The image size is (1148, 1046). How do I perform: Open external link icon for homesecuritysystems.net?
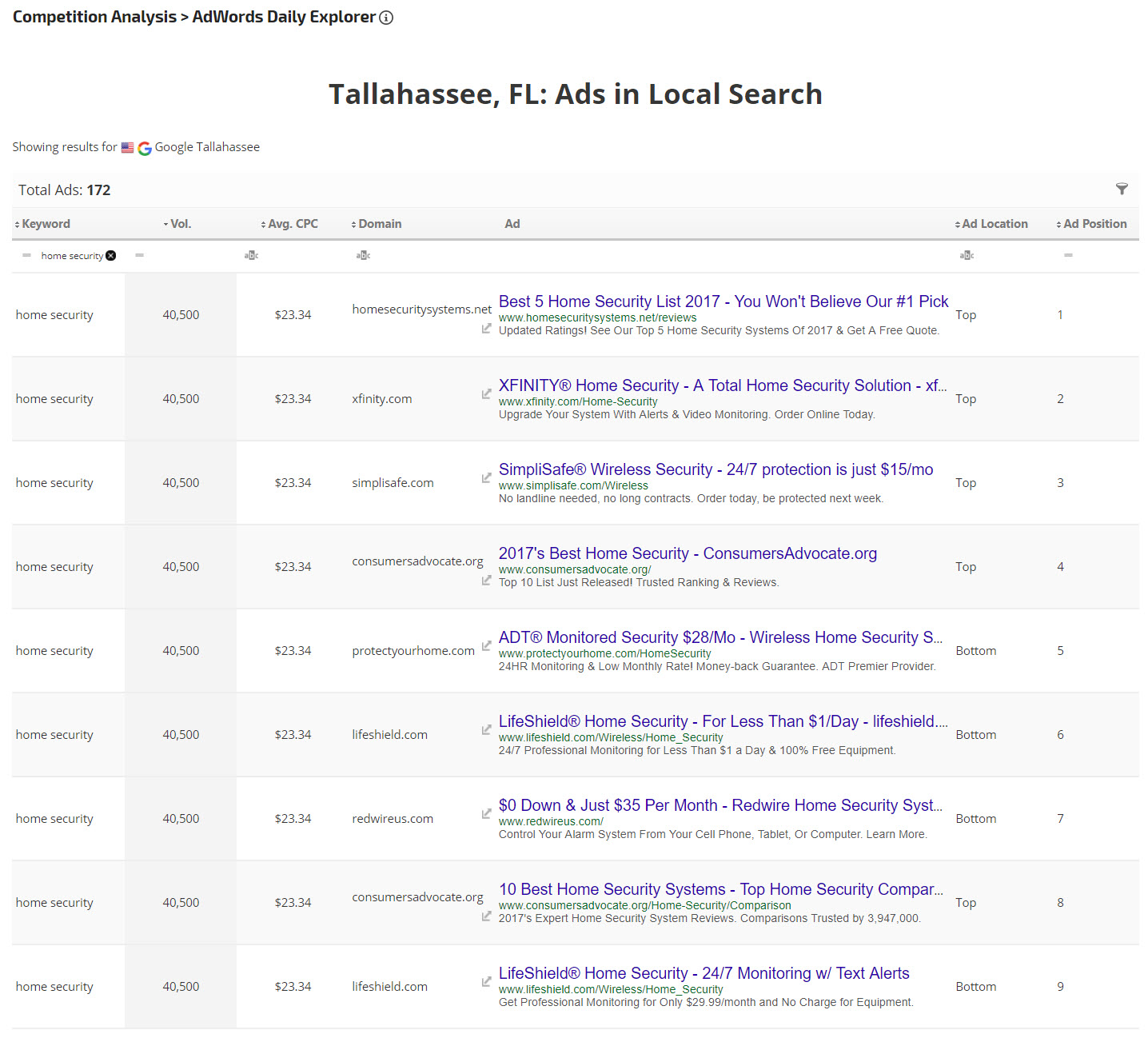pos(486,329)
